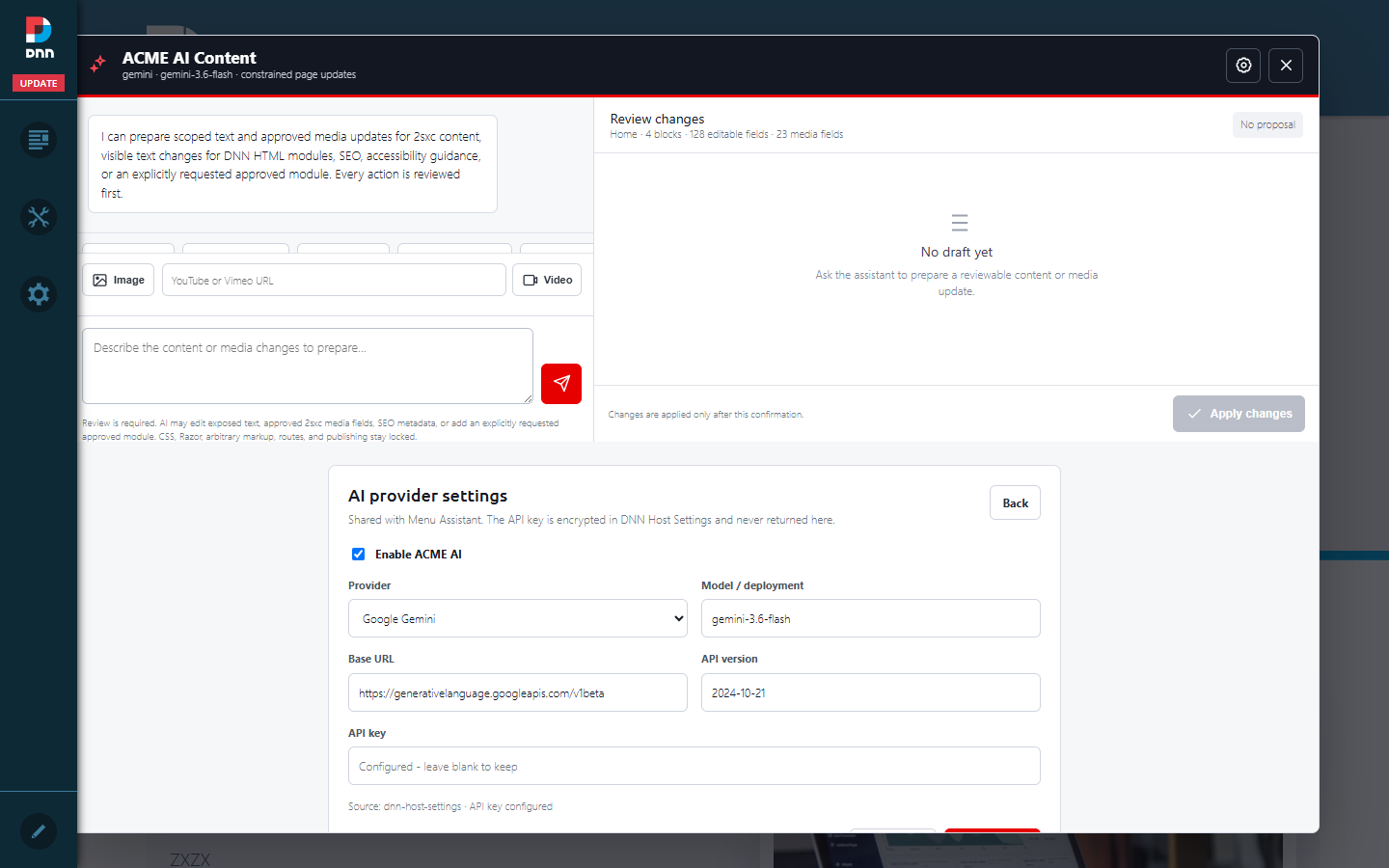Open the Manage tools wrench icon

tap(39, 217)
